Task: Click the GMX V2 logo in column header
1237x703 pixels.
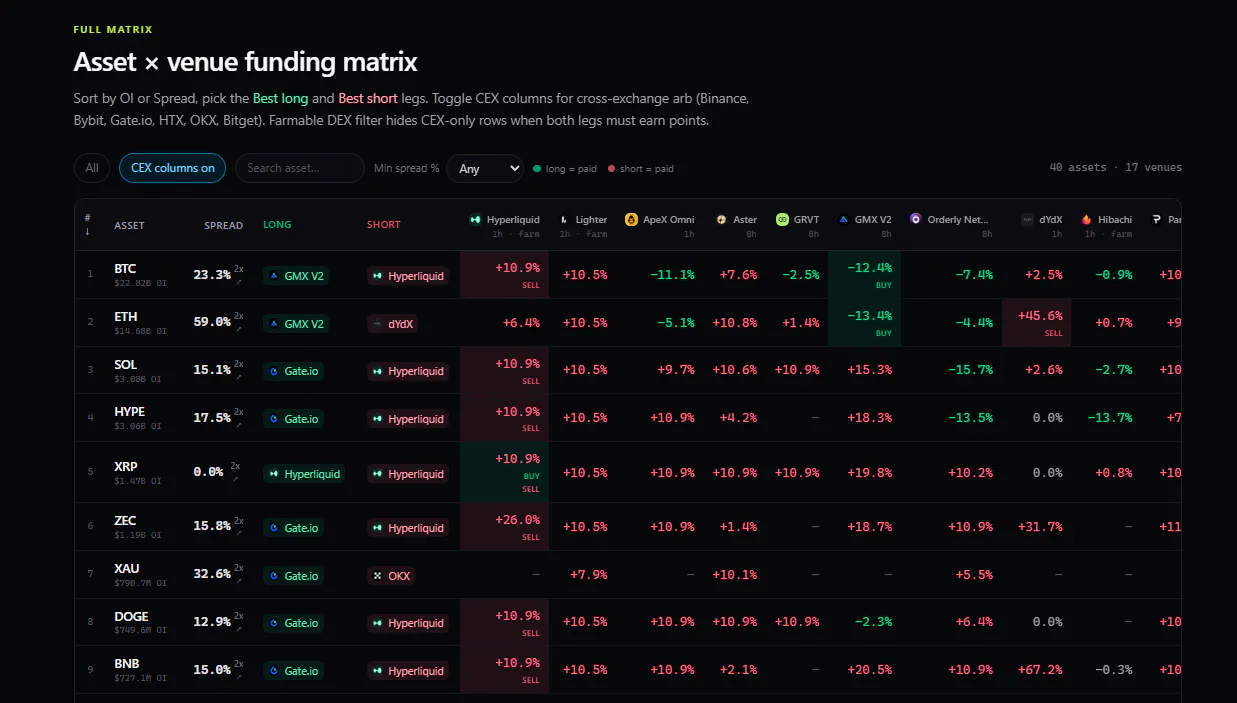Action: [843, 219]
